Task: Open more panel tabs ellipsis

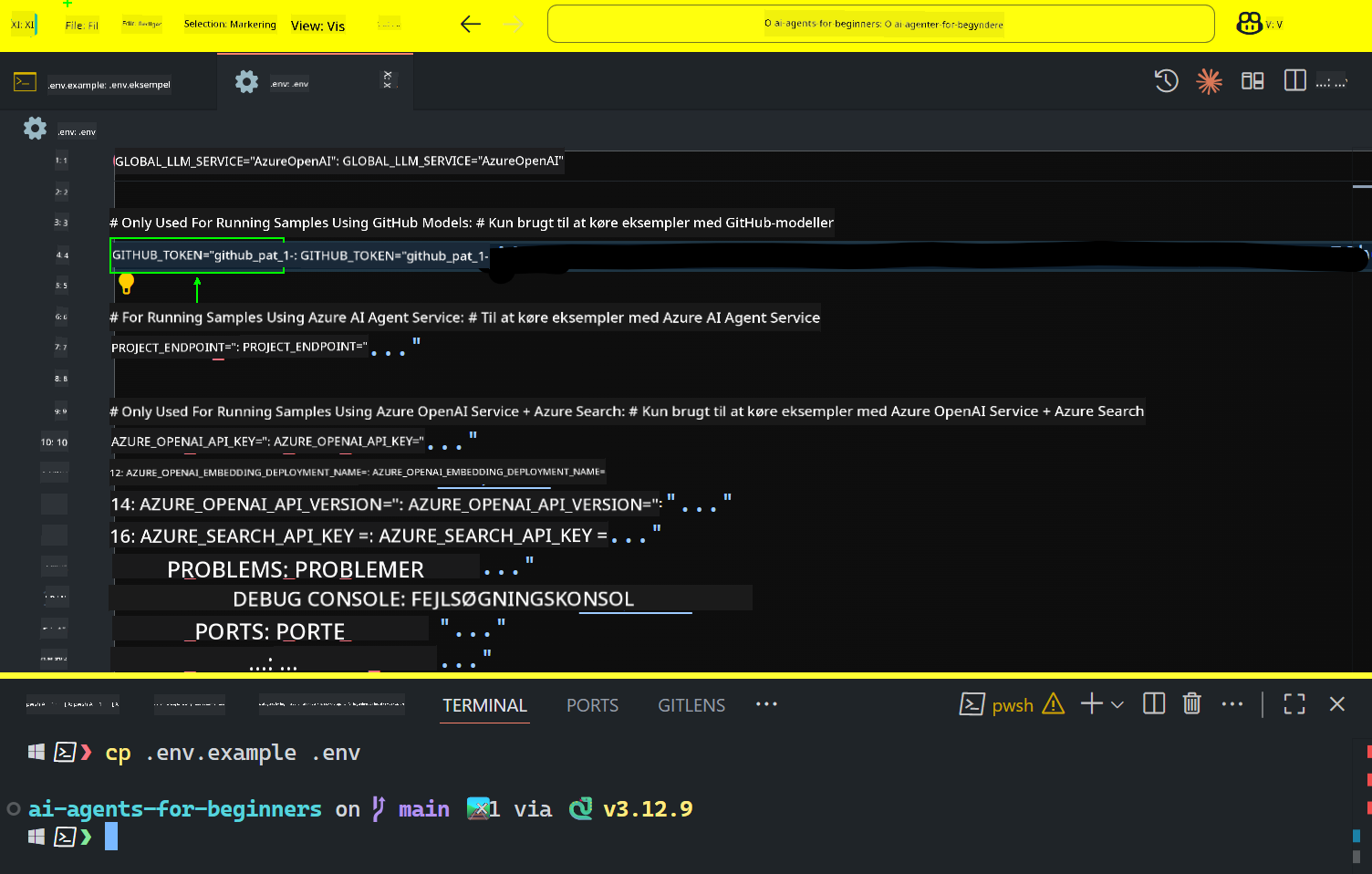Action: click(x=766, y=703)
